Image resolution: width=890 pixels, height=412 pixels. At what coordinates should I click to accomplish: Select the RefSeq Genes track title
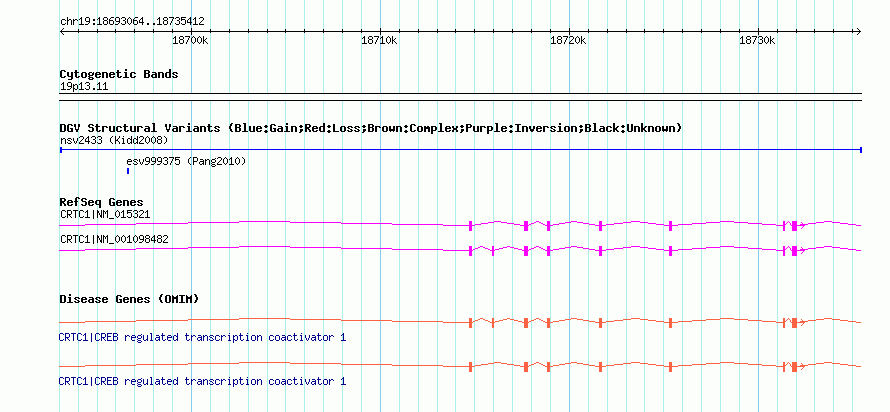pos(102,202)
